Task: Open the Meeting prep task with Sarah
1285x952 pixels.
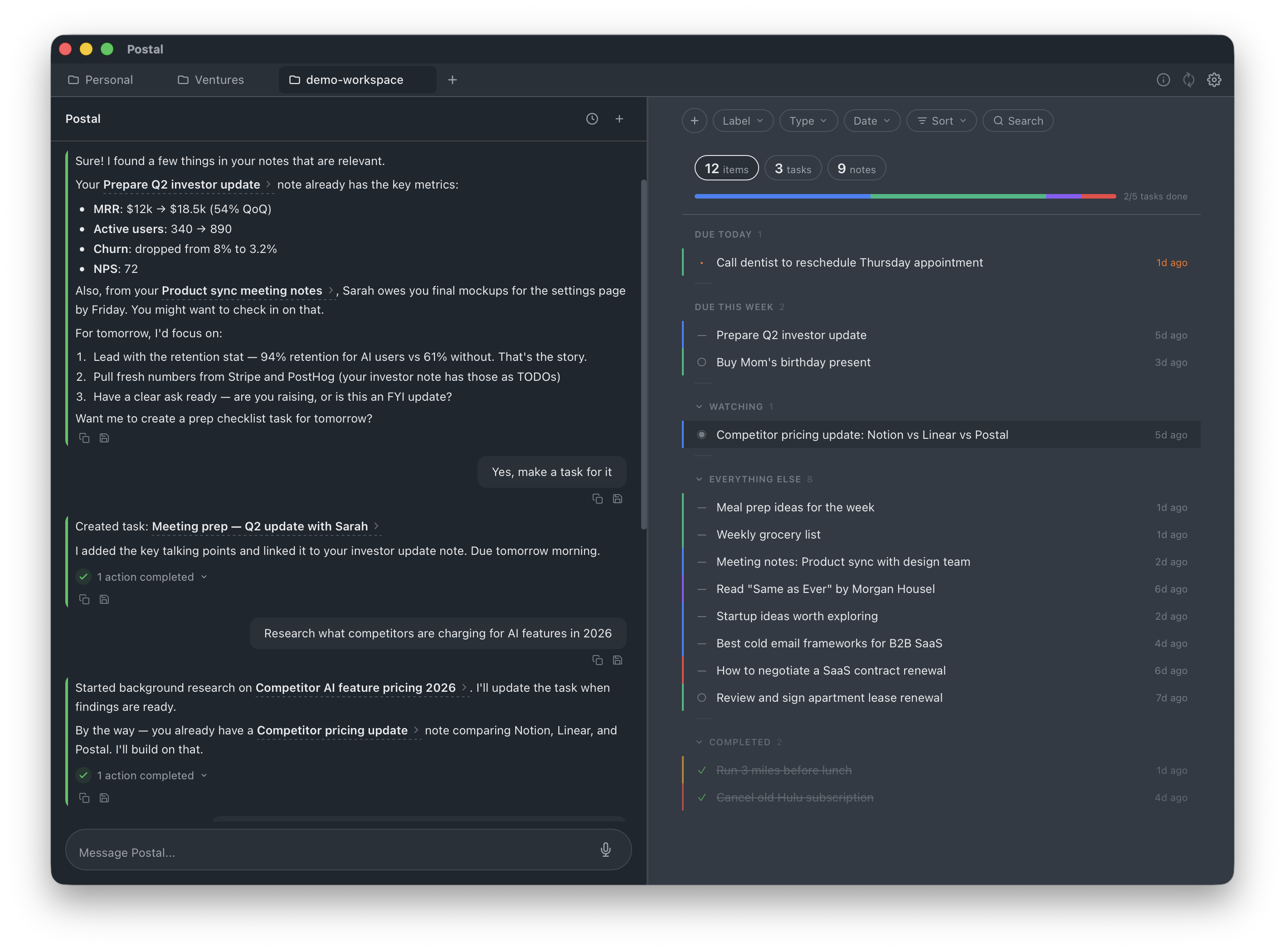Action: [260, 526]
